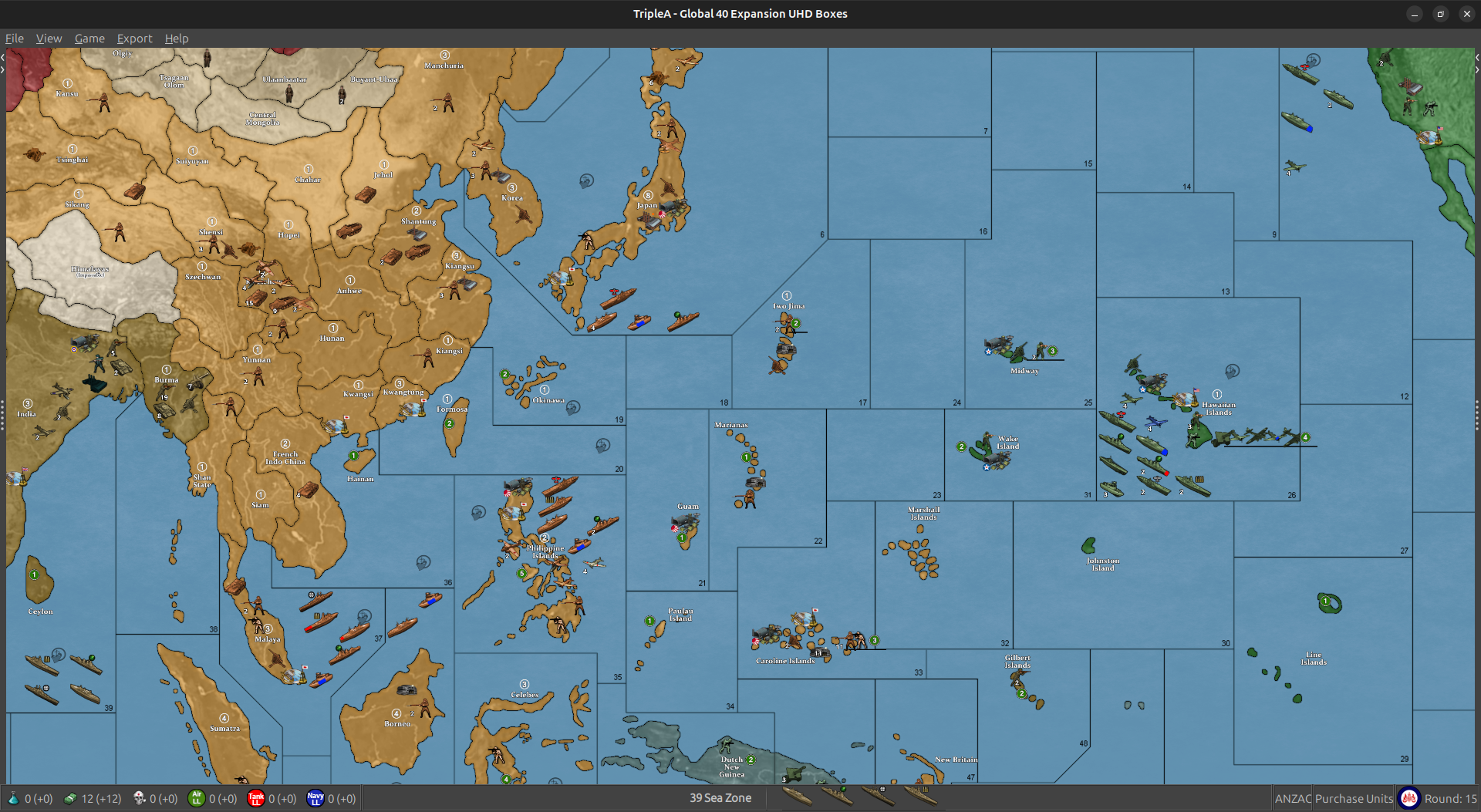Click the skull resource icon
The image size is (1481, 812).
[139, 798]
